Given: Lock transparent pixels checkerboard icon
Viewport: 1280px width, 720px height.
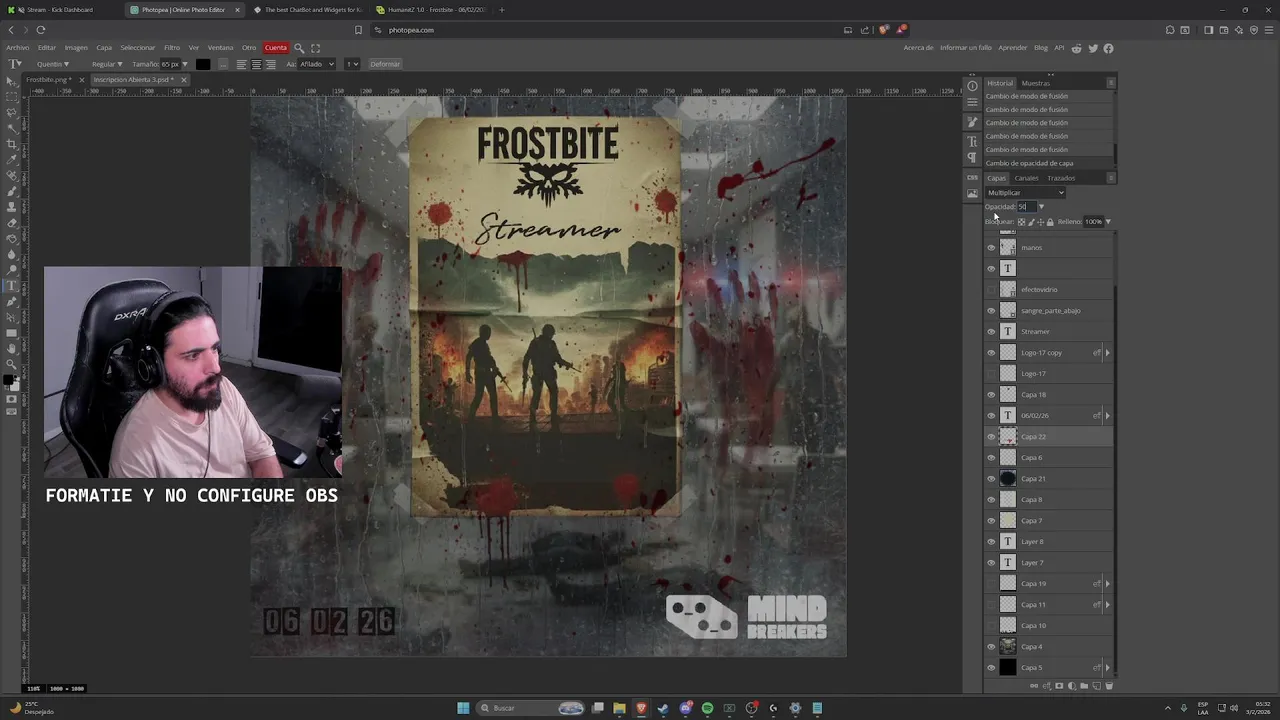Looking at the screenshot, I should coord(1021,222).
